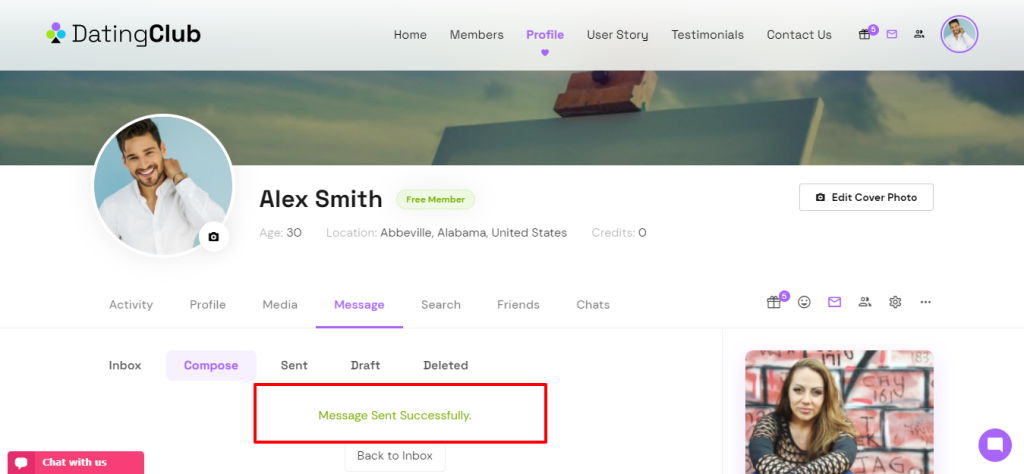Select the Draft tab

coord(365,365)
